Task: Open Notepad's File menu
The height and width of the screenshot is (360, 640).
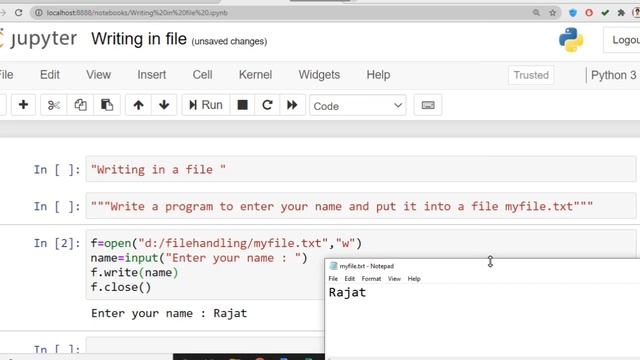Action: pos(333,279)
